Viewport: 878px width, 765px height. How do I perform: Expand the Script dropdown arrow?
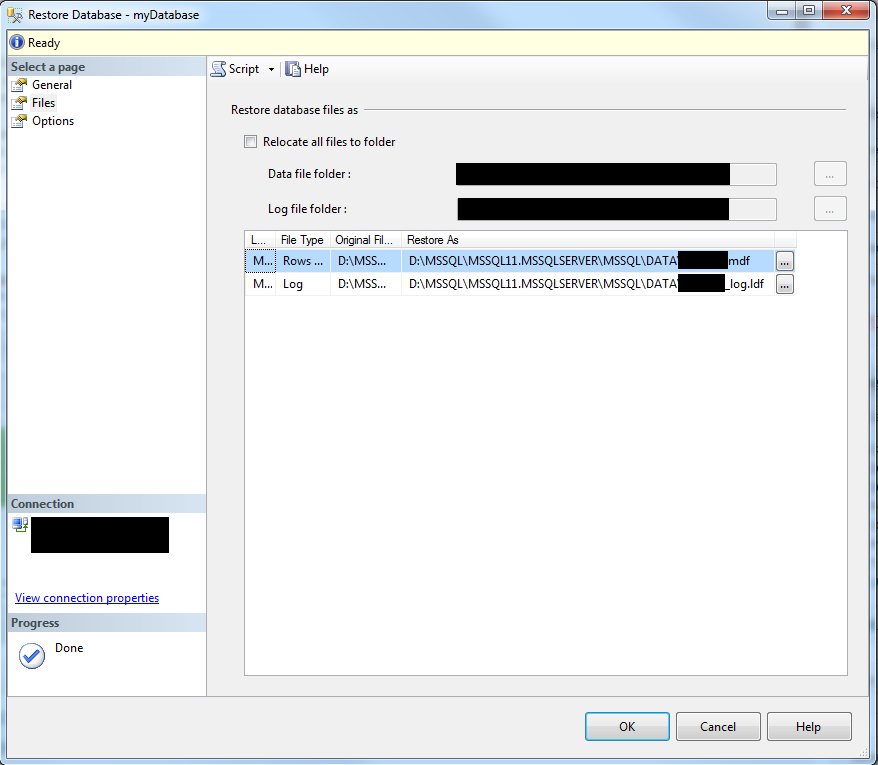click(271, 69)
